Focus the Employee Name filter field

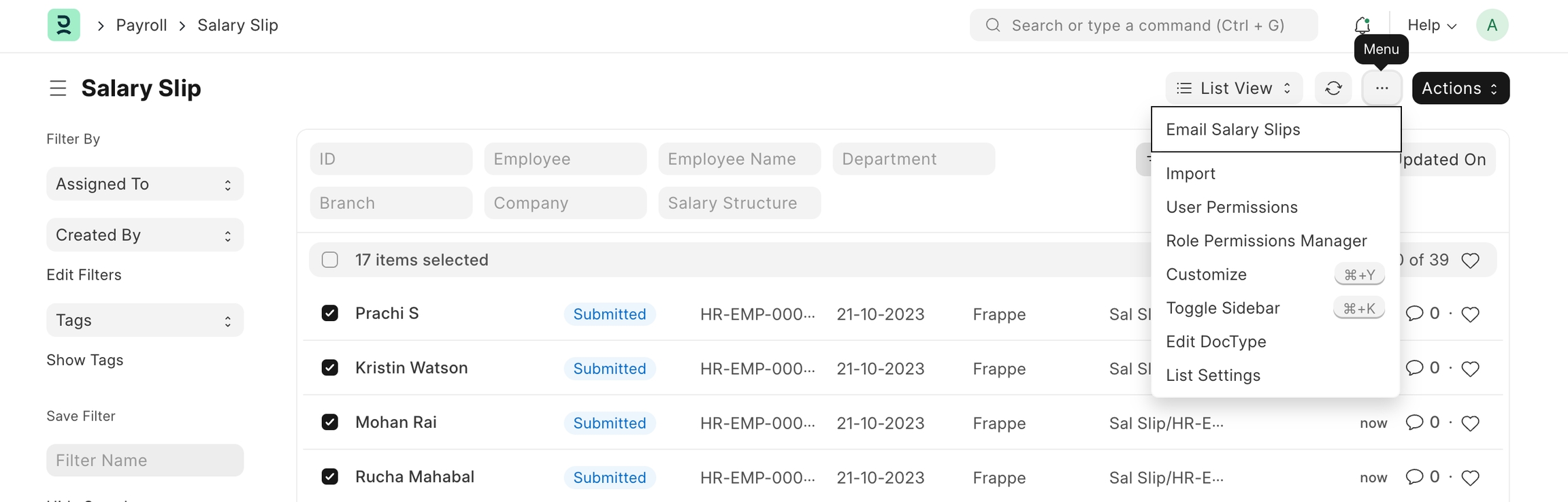[x=739, y=159]
